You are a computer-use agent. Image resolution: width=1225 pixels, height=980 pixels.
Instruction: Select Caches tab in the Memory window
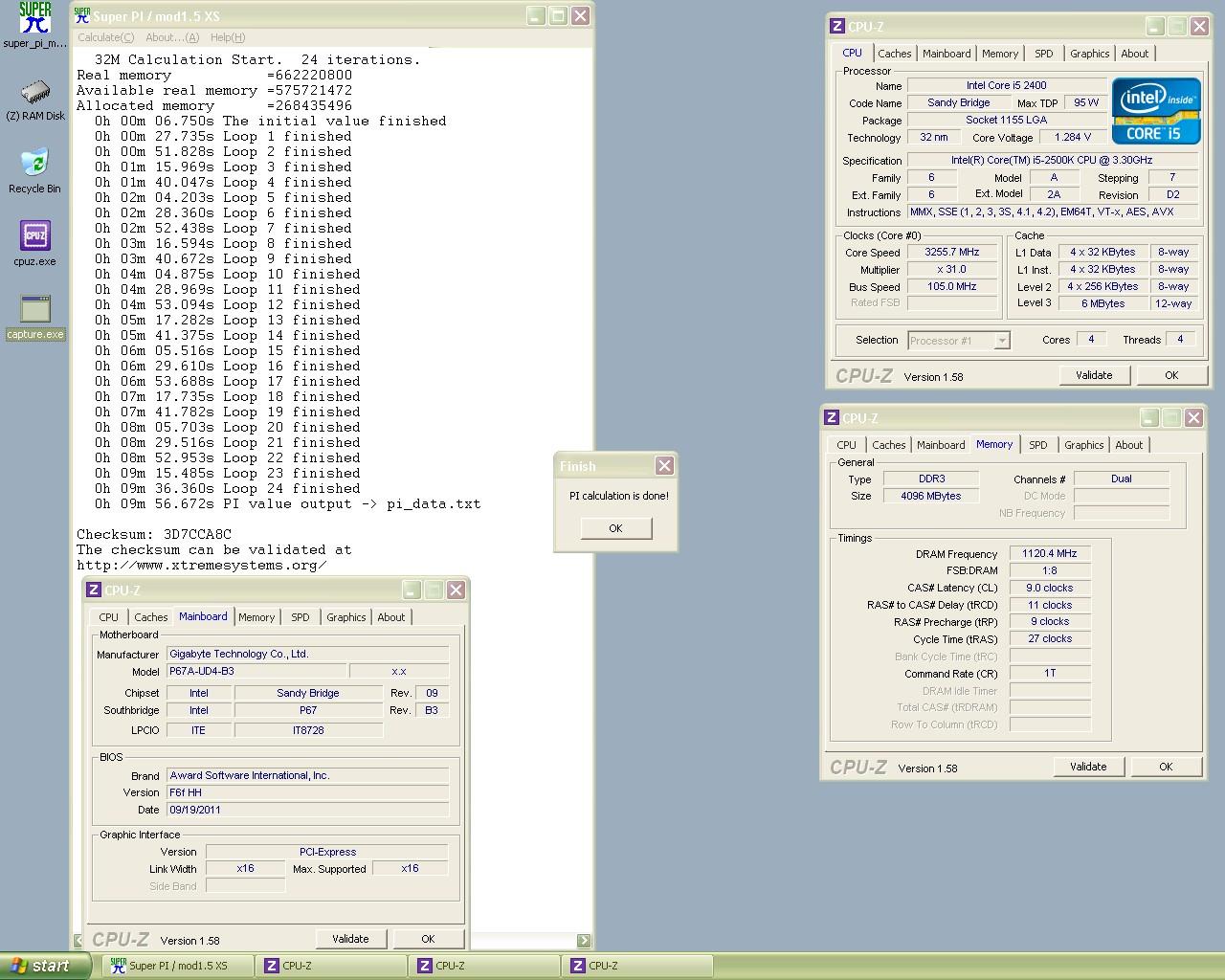tap(889, 445)
